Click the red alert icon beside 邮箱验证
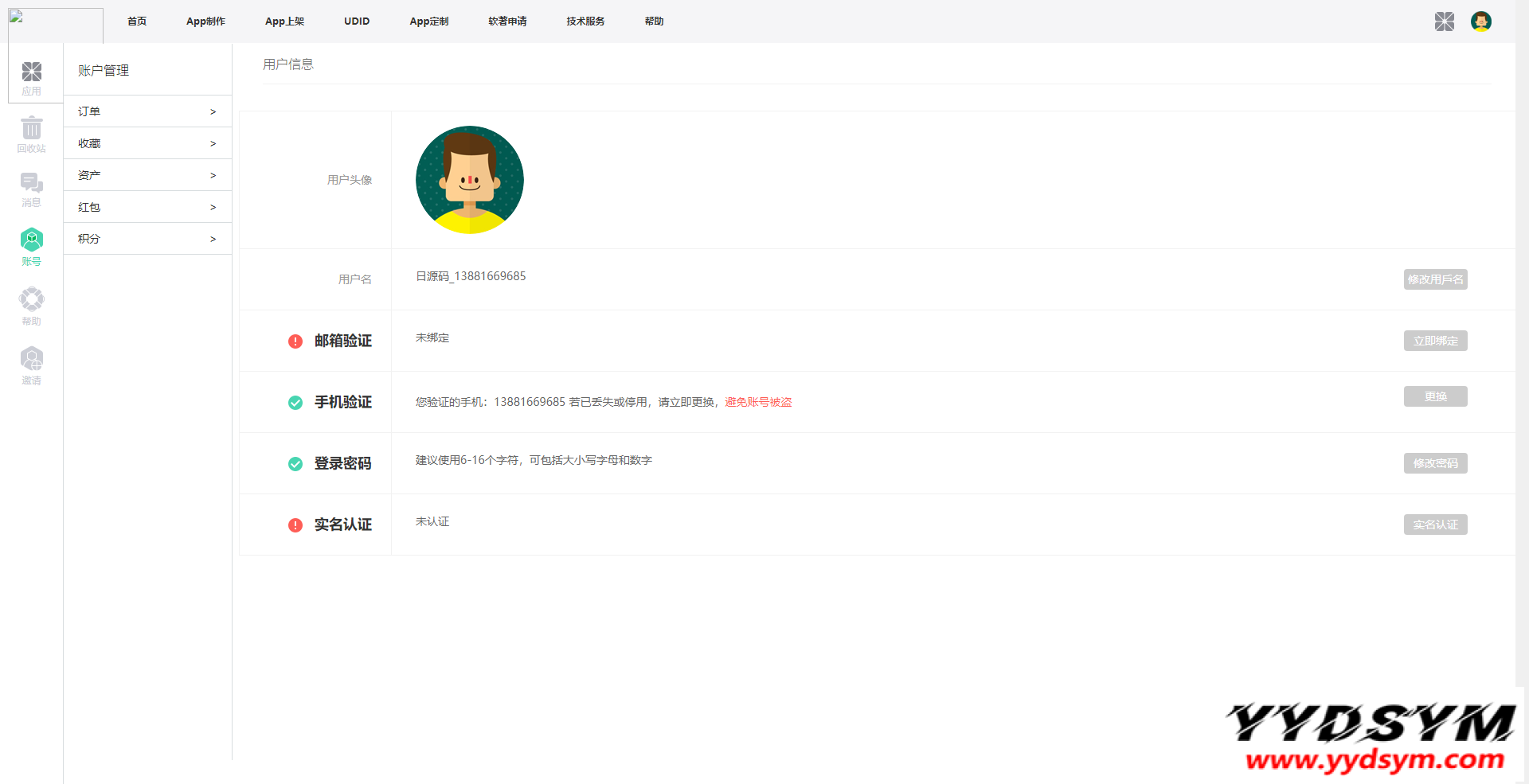The image size is (1529, 784). coord(295,341)
